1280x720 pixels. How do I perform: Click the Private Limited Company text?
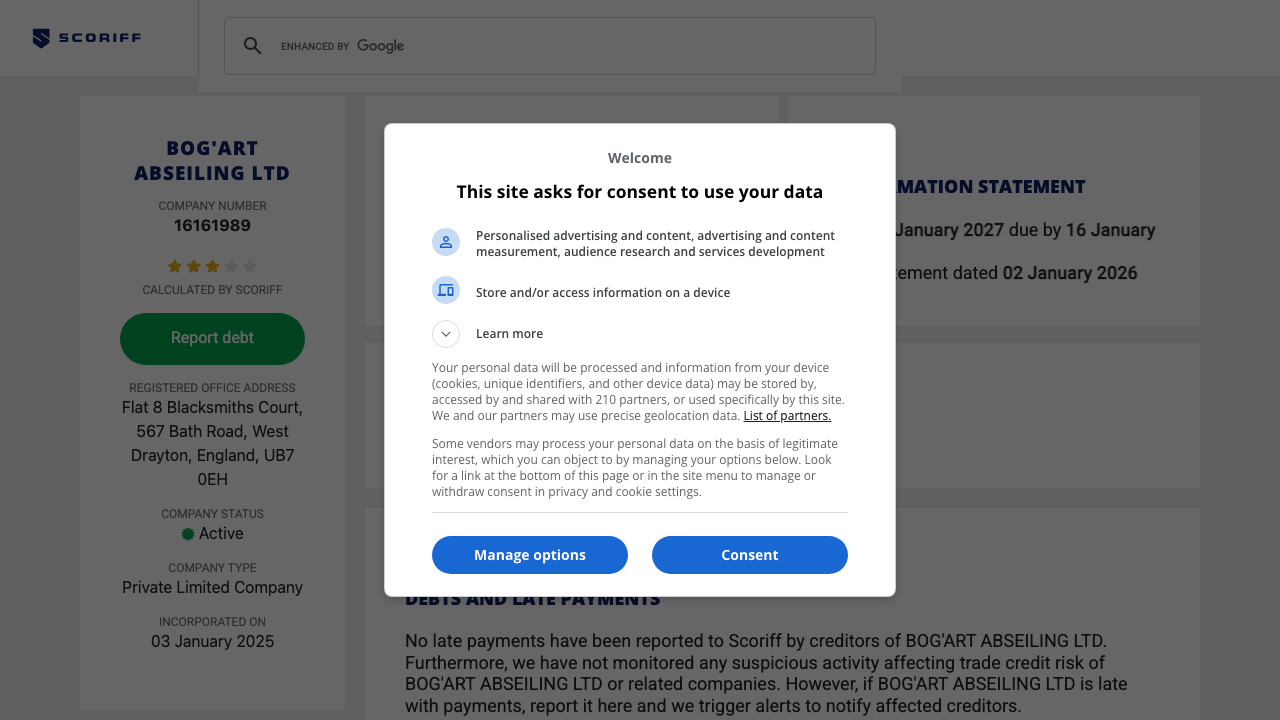point(212,588)
